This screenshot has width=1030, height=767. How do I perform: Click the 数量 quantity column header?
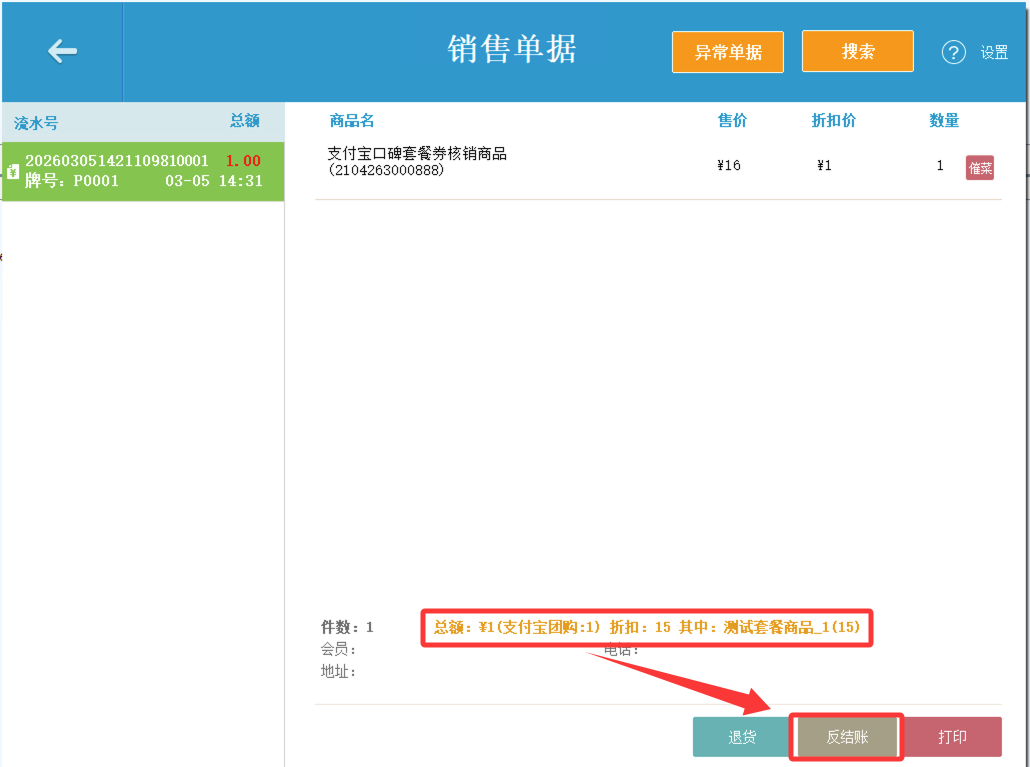(x=942, y=120)
